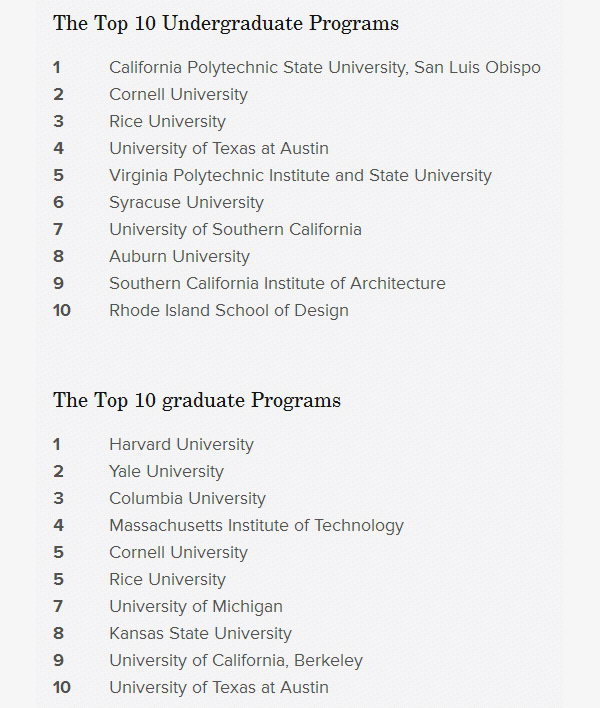The width and height of the screenshot is (600, 708).
Task: Select Cornell University in the undergraduate list
Action: pyautogui.click(x=178, y=95)
